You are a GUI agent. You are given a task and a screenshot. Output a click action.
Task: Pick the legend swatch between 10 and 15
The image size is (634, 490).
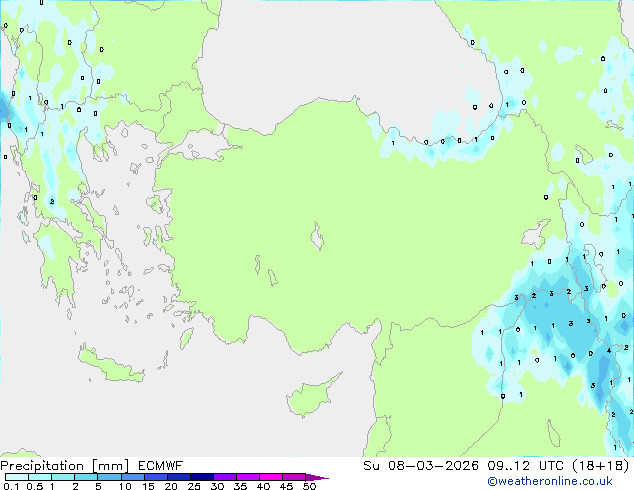click(135, 477)
